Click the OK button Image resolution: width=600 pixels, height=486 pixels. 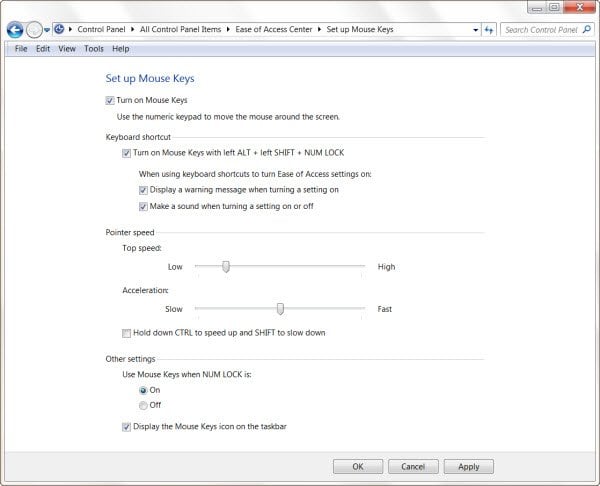click(358, 466)
